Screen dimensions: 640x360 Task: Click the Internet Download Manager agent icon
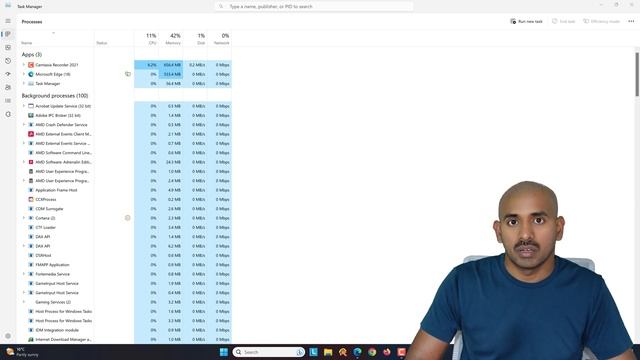31,339
